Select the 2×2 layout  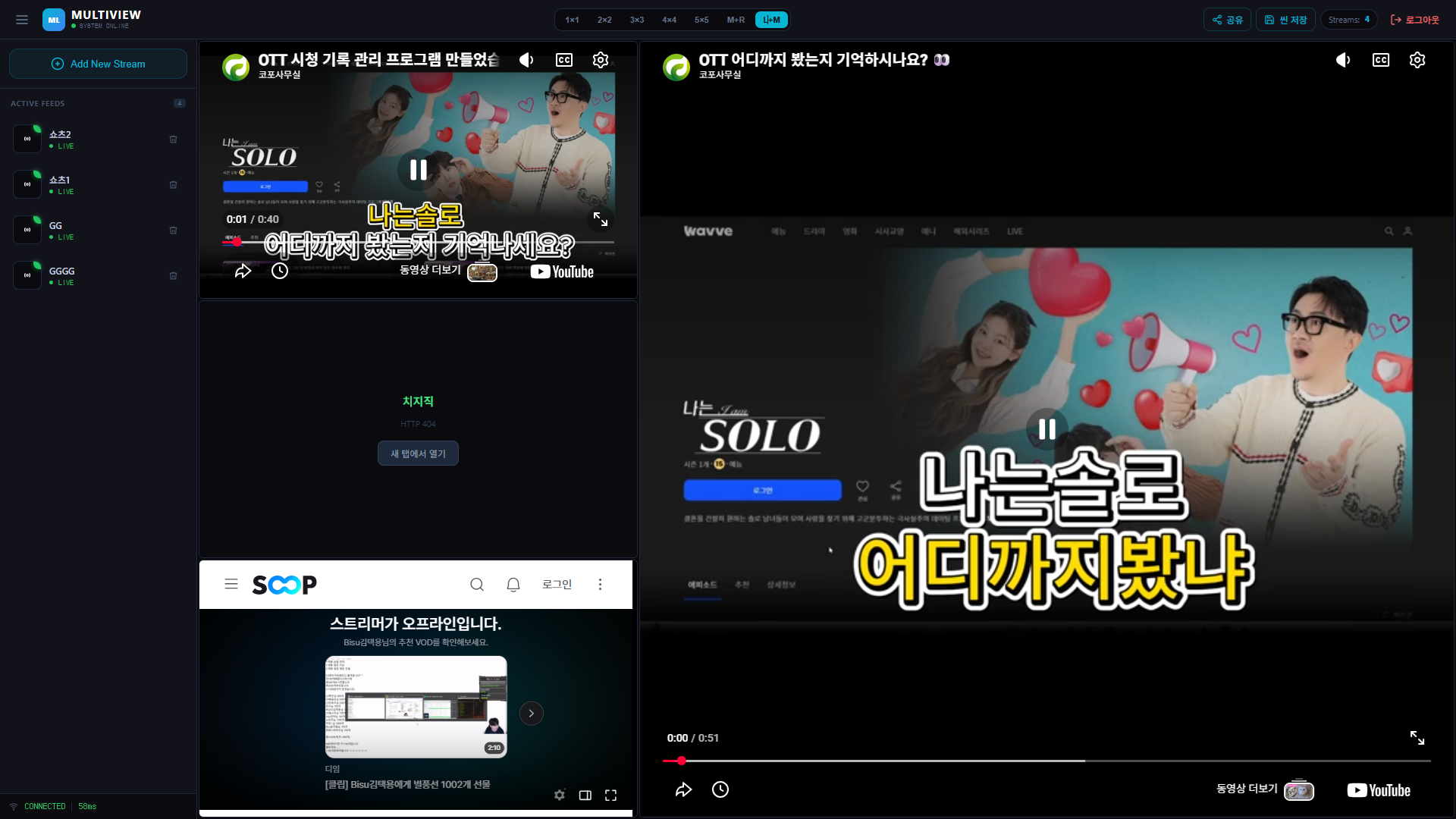604,20
